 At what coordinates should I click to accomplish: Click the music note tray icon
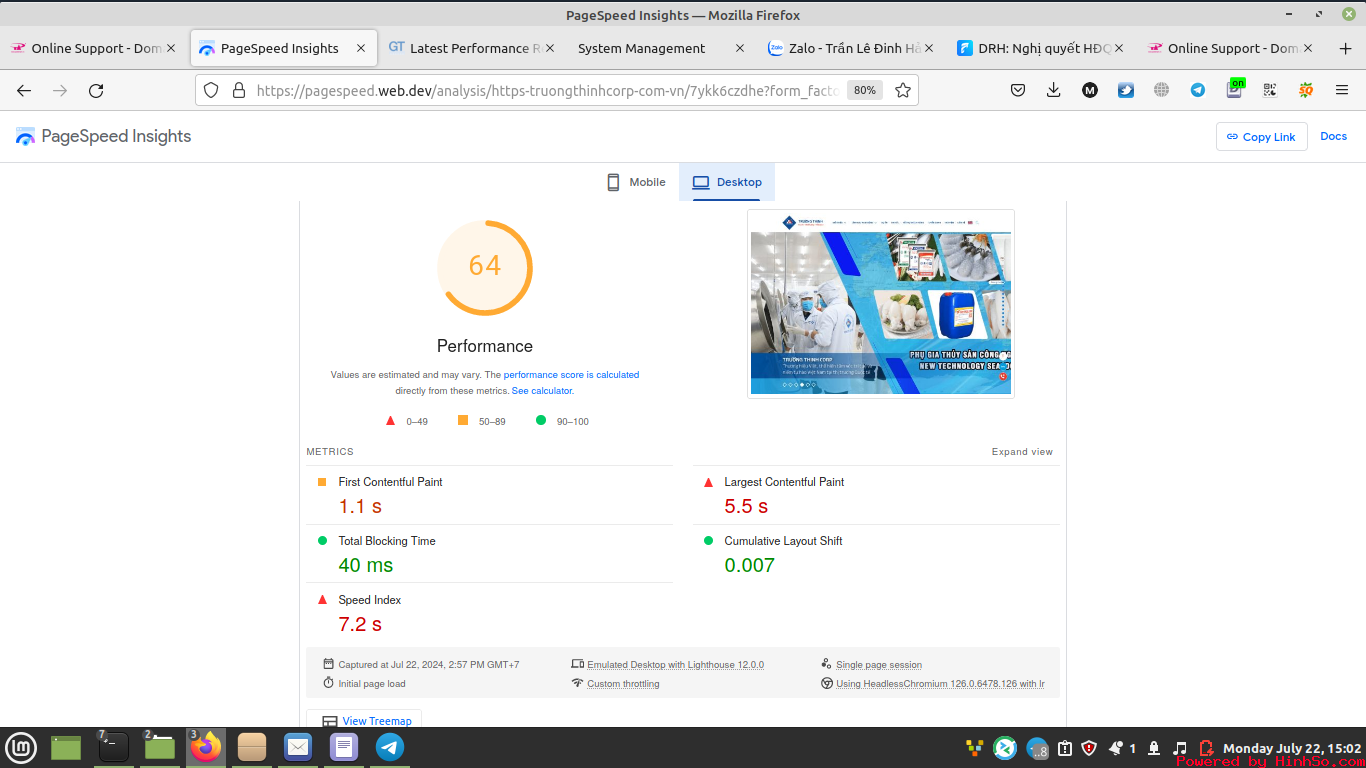[1180, 748]
